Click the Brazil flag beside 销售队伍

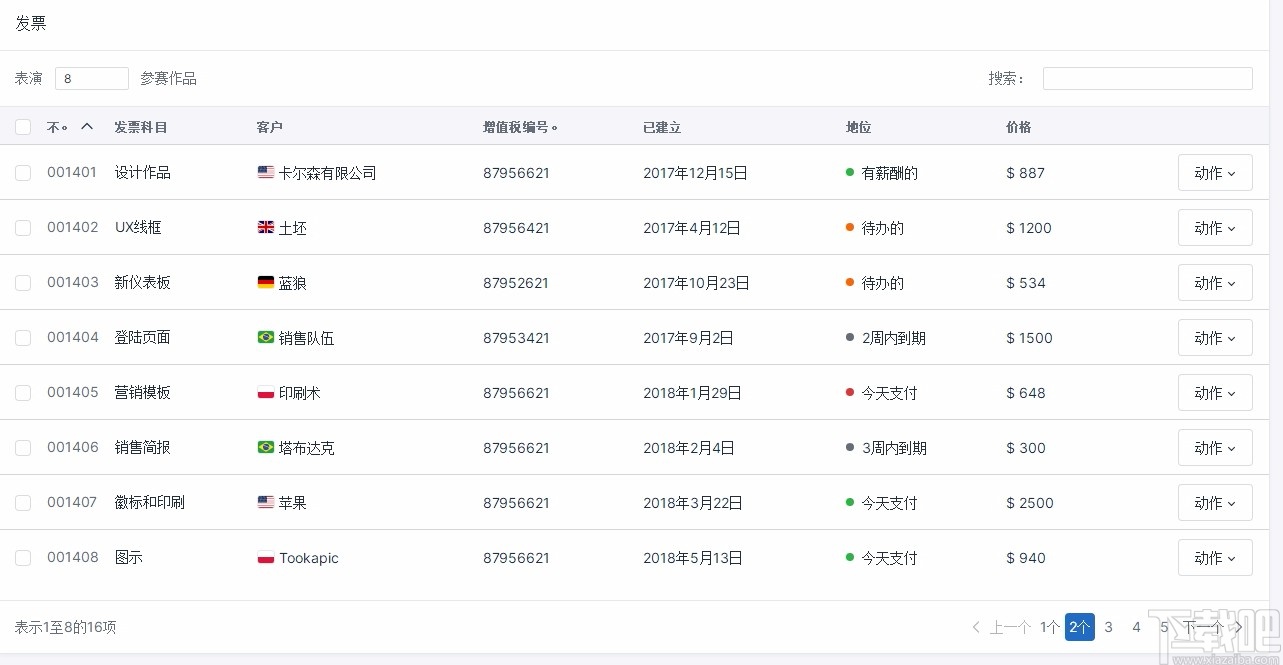pyautogui.click(x=265, y=337)
